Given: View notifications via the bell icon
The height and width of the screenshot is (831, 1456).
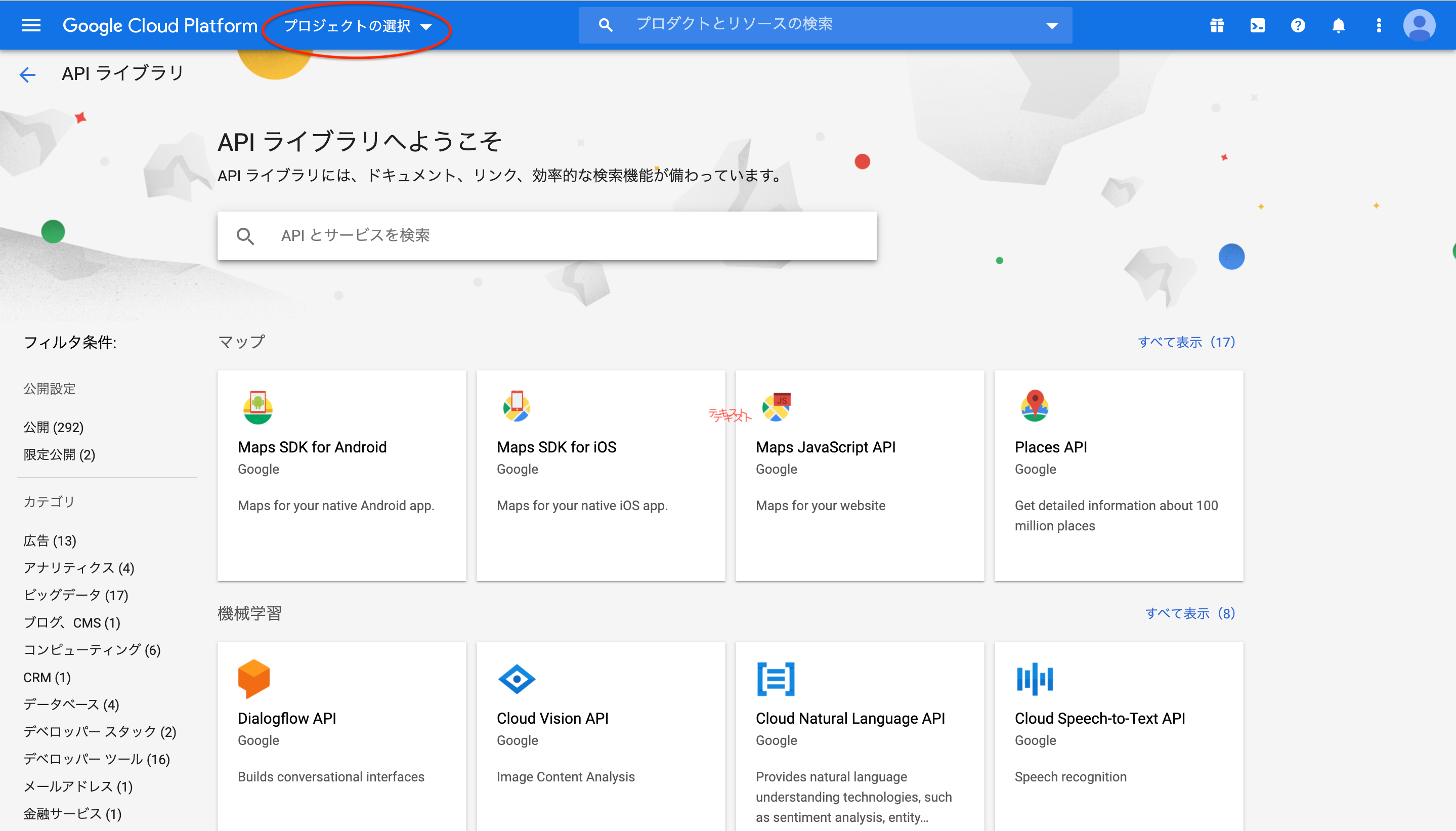Looking at the screenshot, I should 1339,25.
